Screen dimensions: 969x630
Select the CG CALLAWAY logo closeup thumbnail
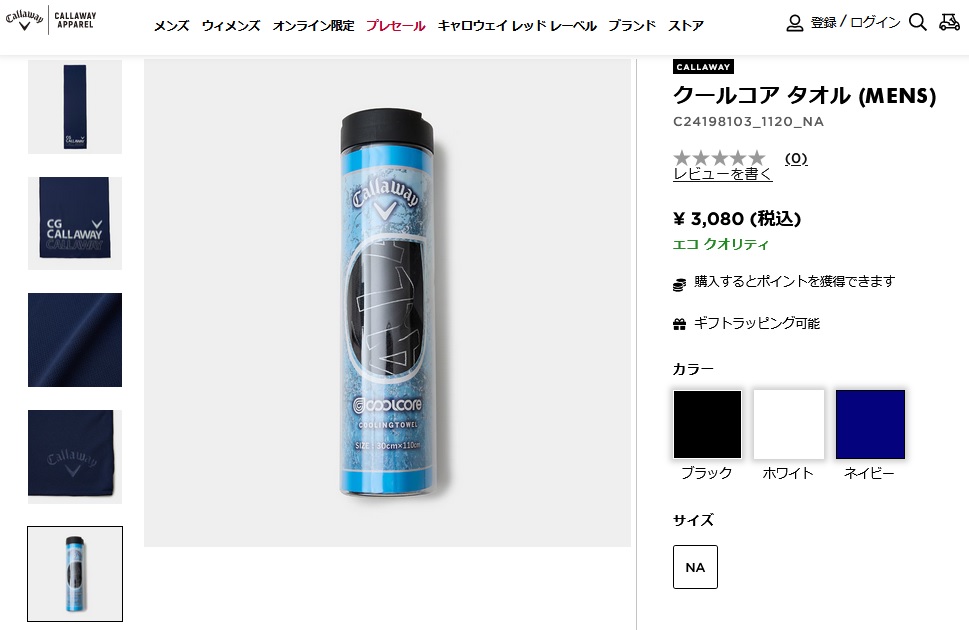tap(75, 223)
